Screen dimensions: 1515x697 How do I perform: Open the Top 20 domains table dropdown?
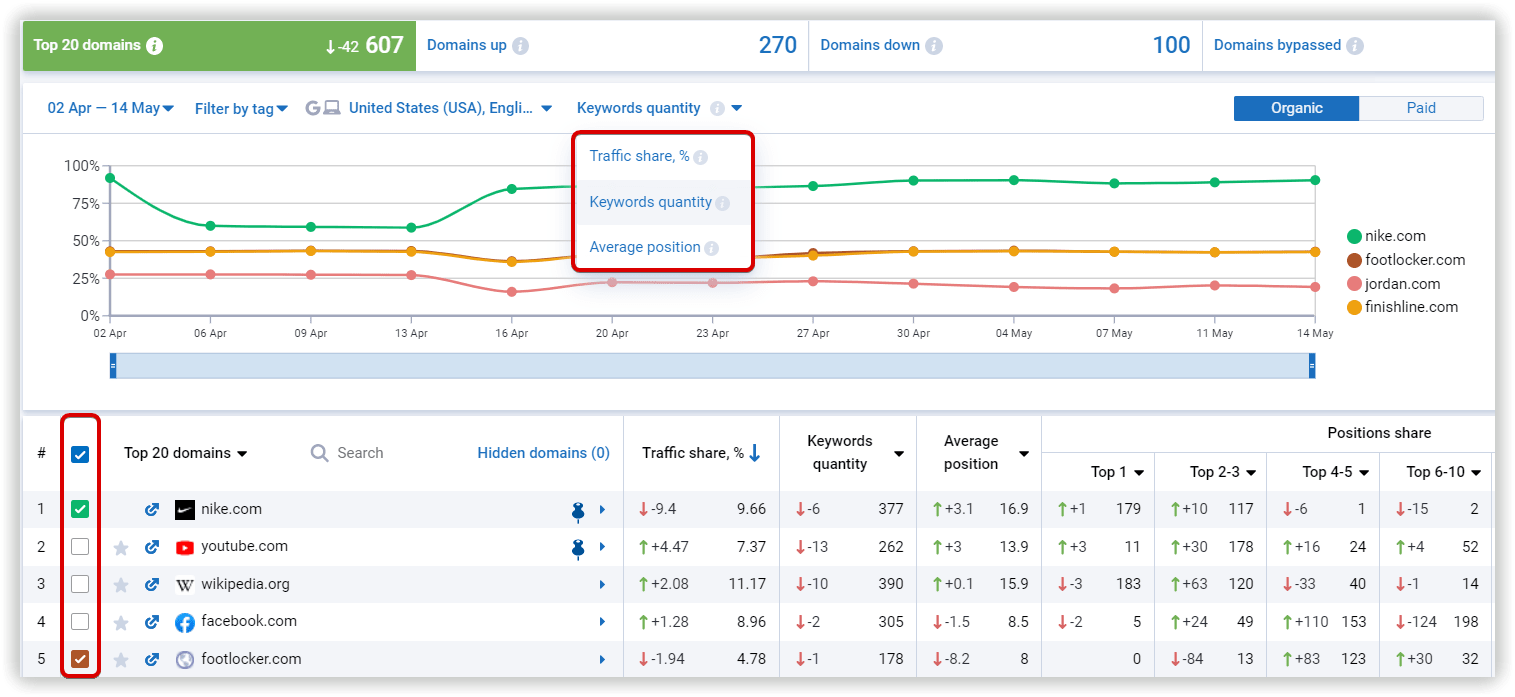point(185,453)
